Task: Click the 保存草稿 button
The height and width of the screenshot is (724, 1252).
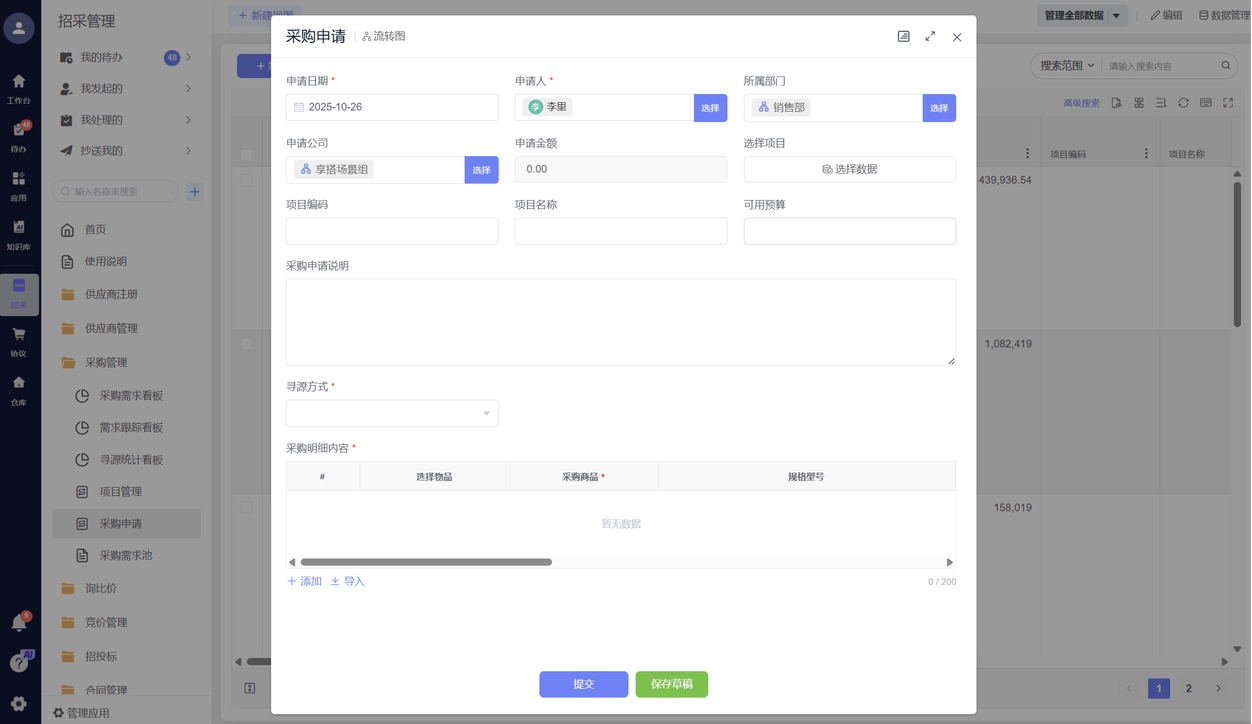Action: [671, 684]
